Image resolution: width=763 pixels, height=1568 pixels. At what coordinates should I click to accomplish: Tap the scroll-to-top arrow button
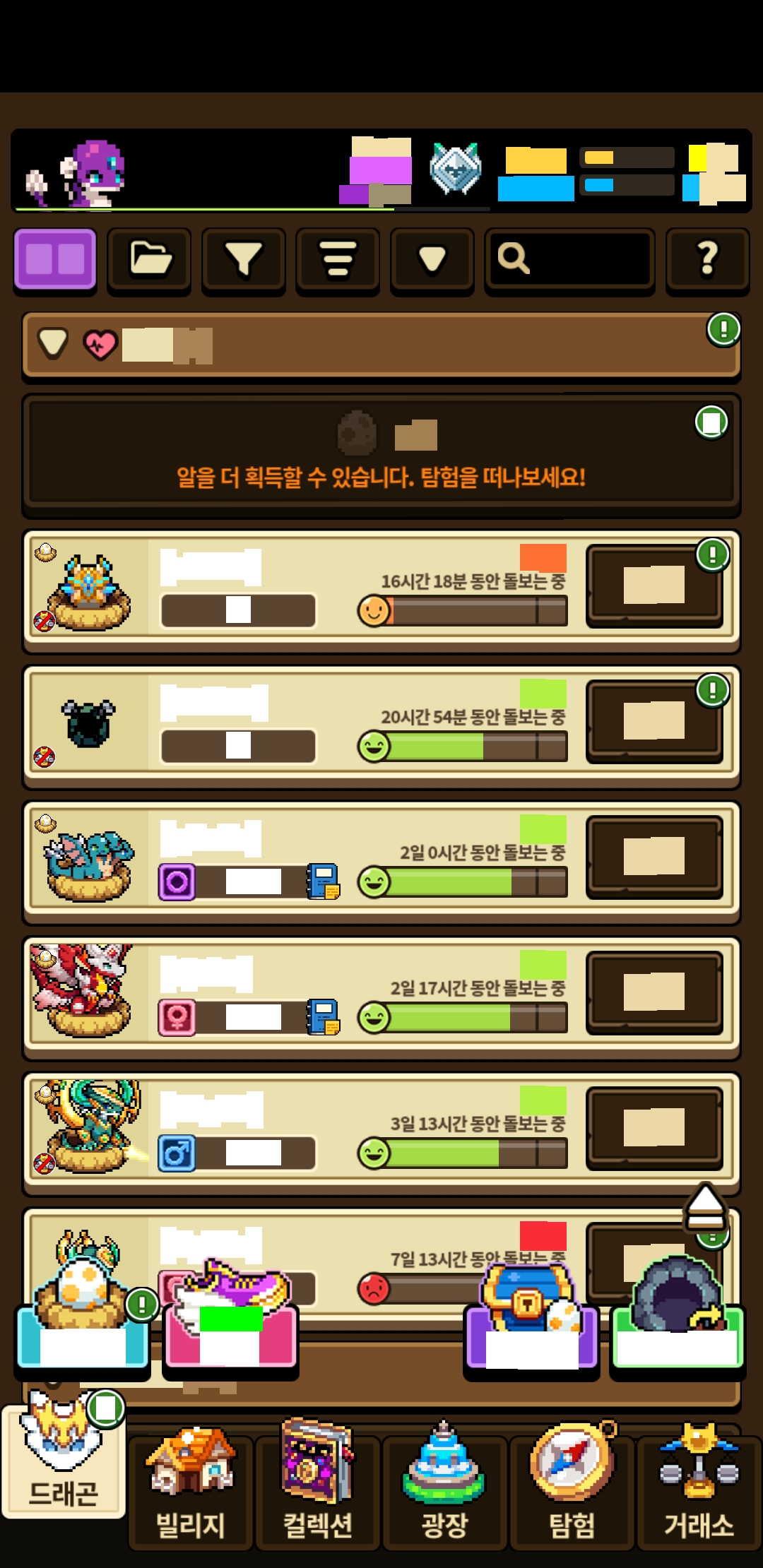point(705,1208)
